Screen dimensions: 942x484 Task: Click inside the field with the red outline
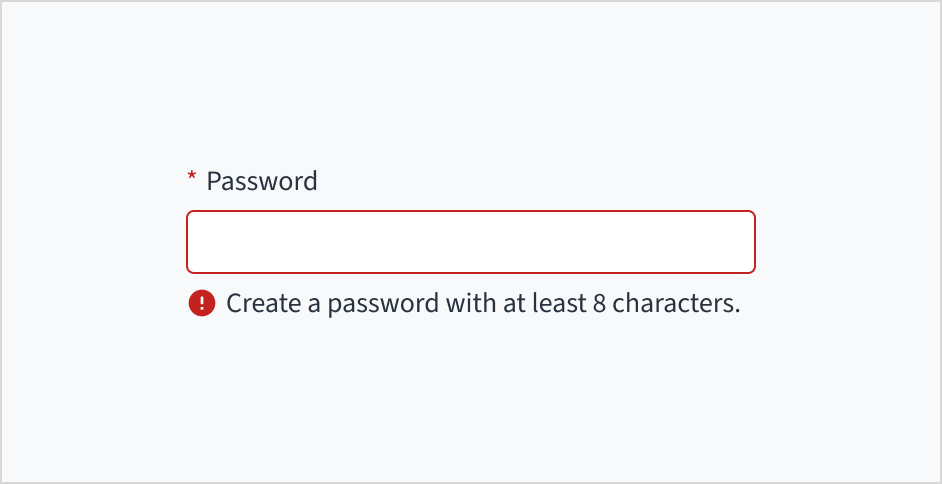tap(470, 242)
